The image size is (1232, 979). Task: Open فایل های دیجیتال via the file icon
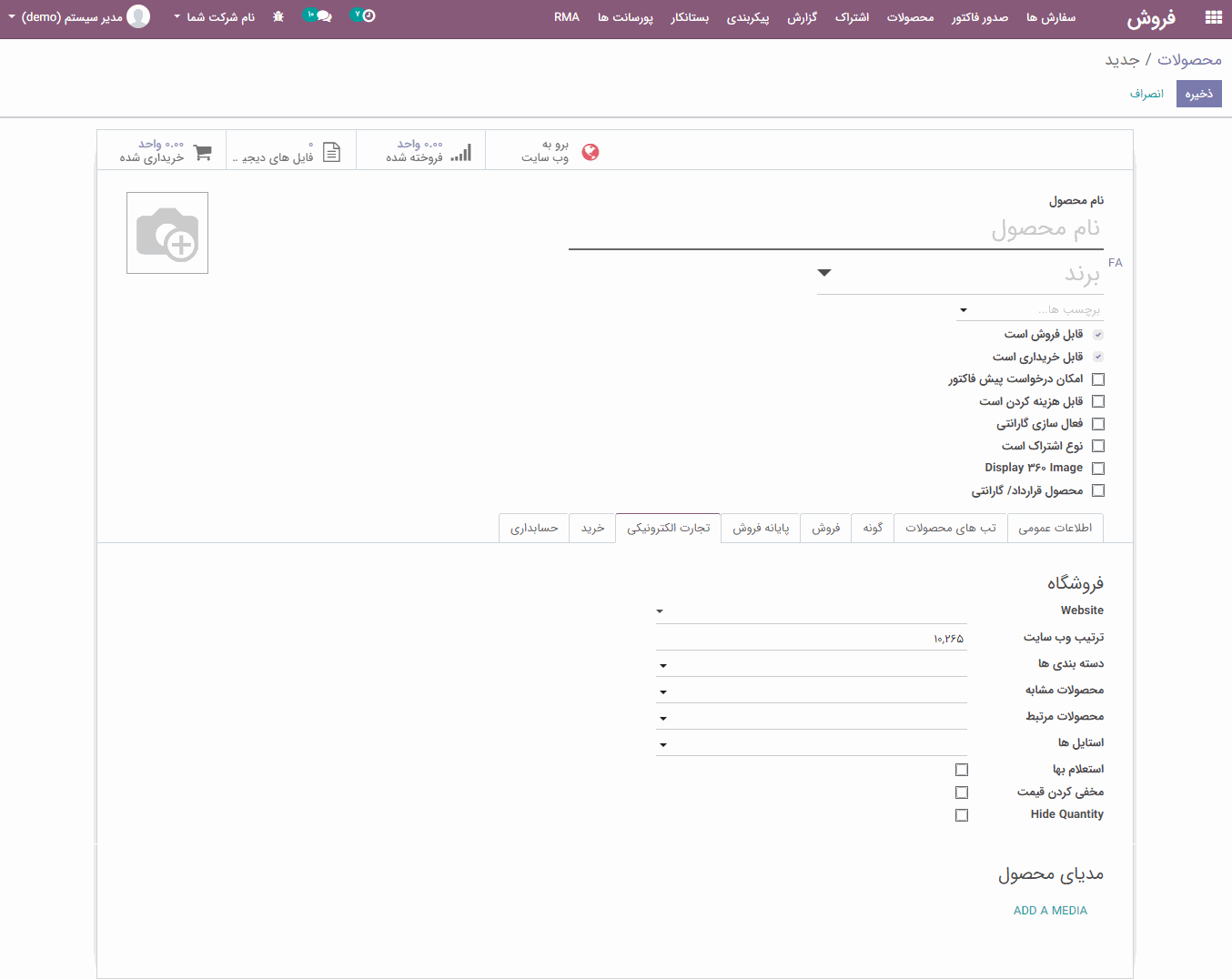point(331,152)
